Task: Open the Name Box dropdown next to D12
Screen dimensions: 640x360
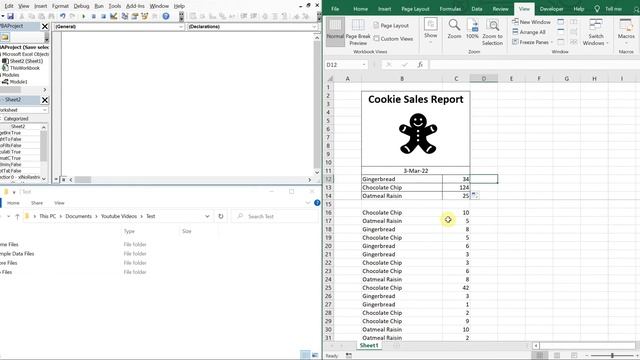Action: 364,64
